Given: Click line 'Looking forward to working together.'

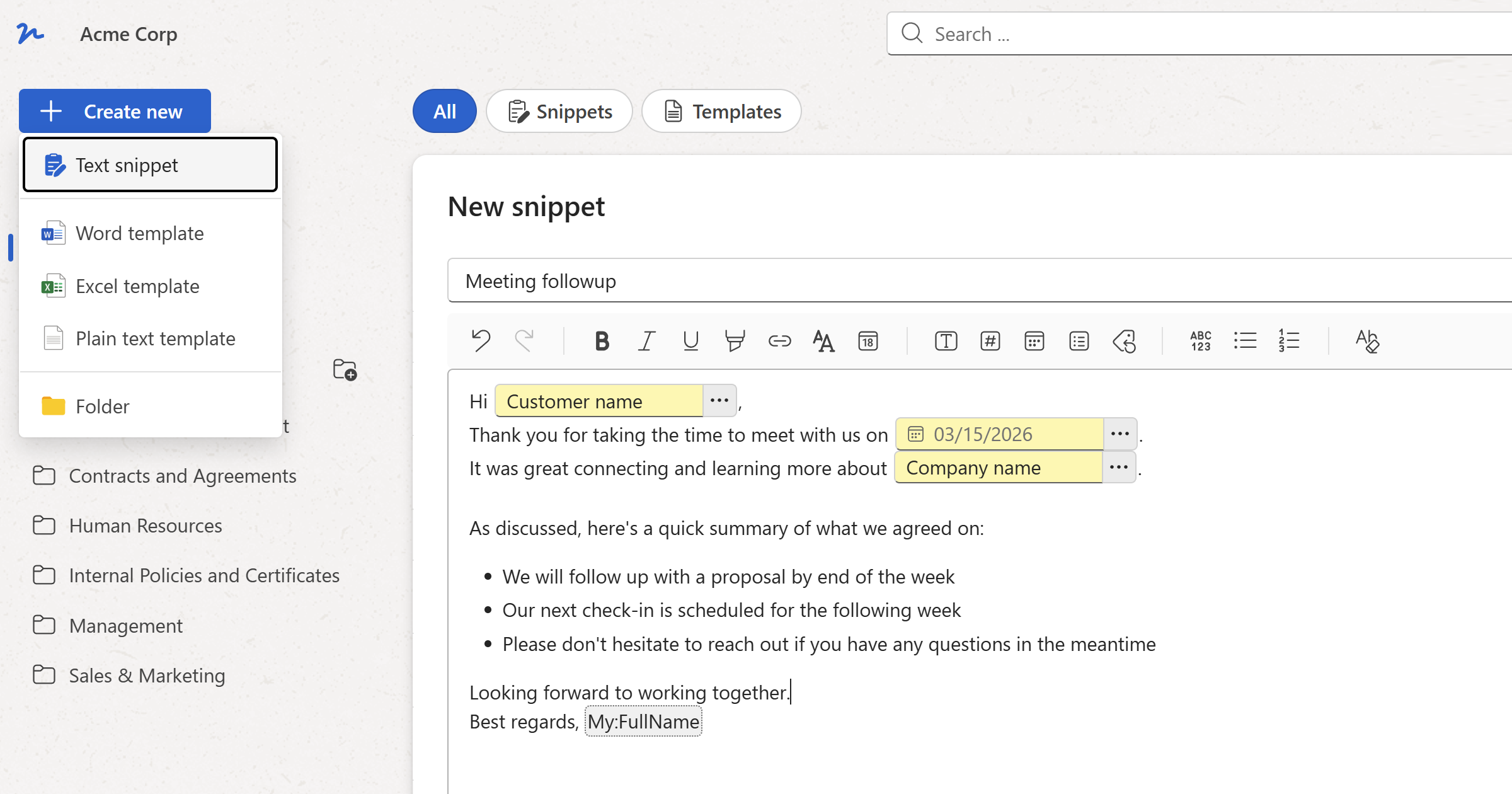Looking at the screenshot, I should 629,693.
